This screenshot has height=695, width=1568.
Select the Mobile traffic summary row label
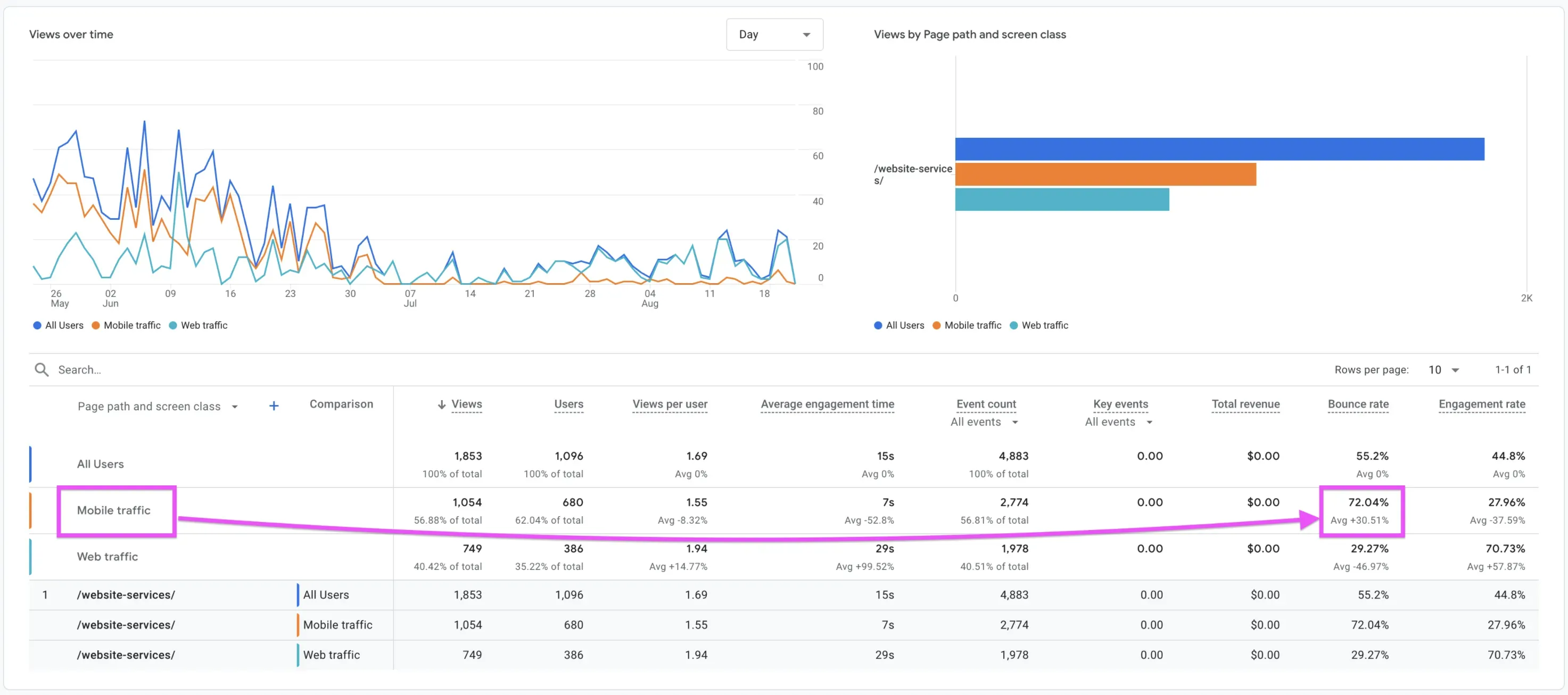tap(113, 510)
